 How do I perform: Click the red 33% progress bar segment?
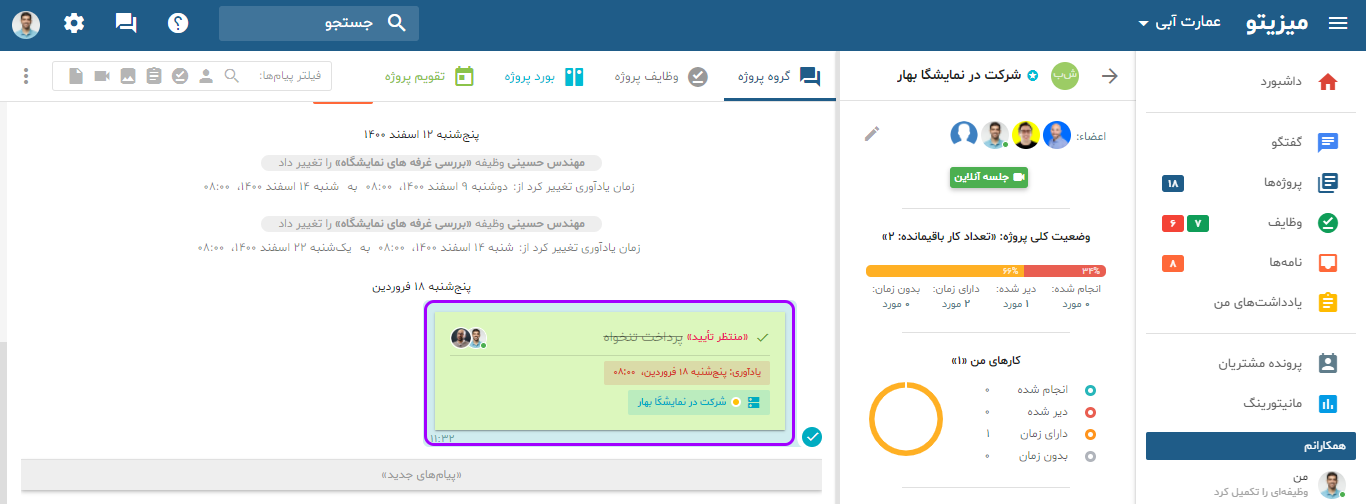pyautogui.click(x=1066, y=271)
